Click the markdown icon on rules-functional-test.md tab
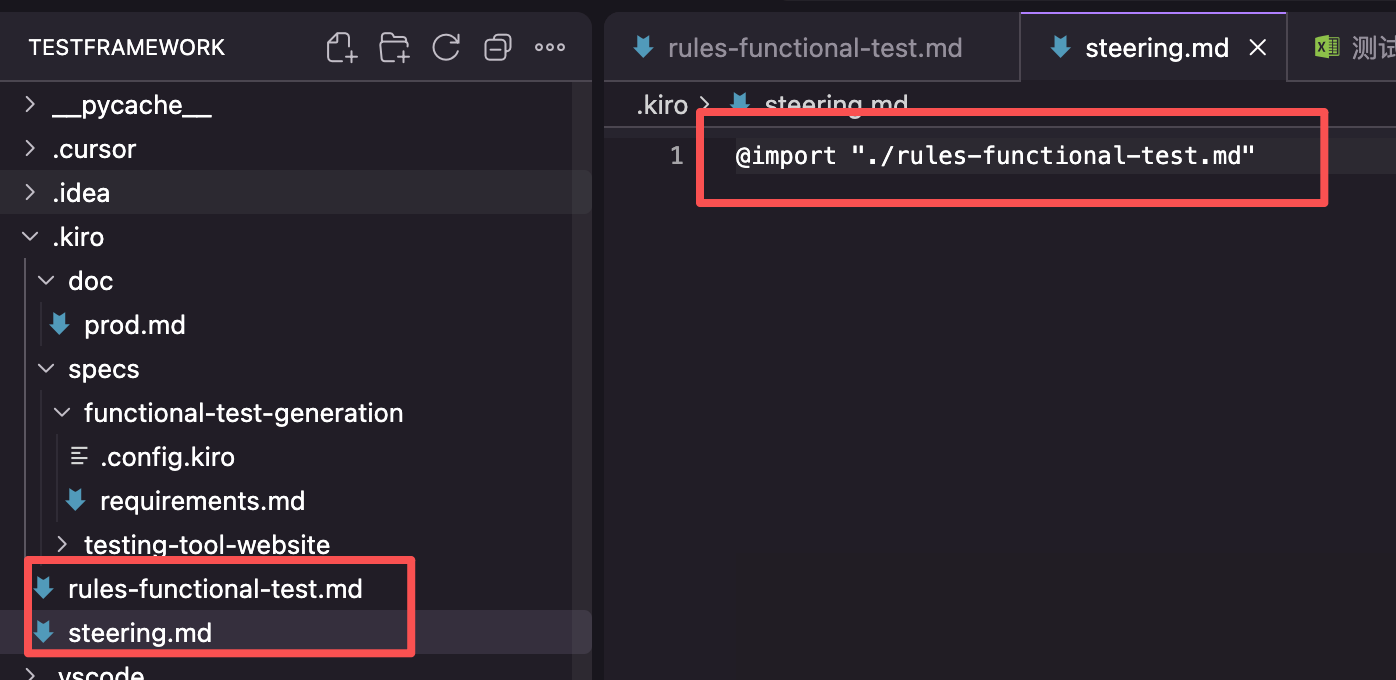 coord(644,47)
